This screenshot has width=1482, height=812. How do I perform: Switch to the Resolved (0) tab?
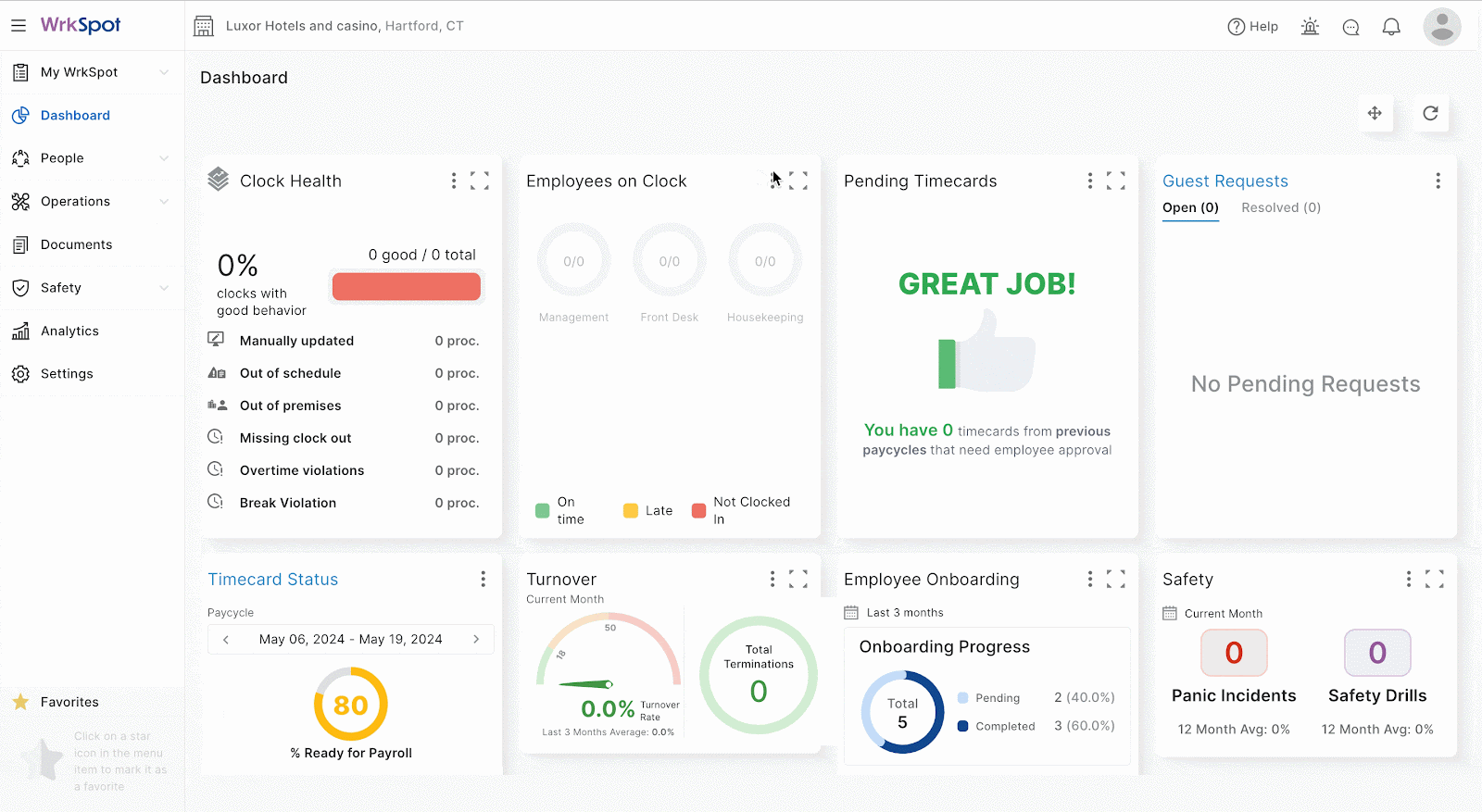1280,207
